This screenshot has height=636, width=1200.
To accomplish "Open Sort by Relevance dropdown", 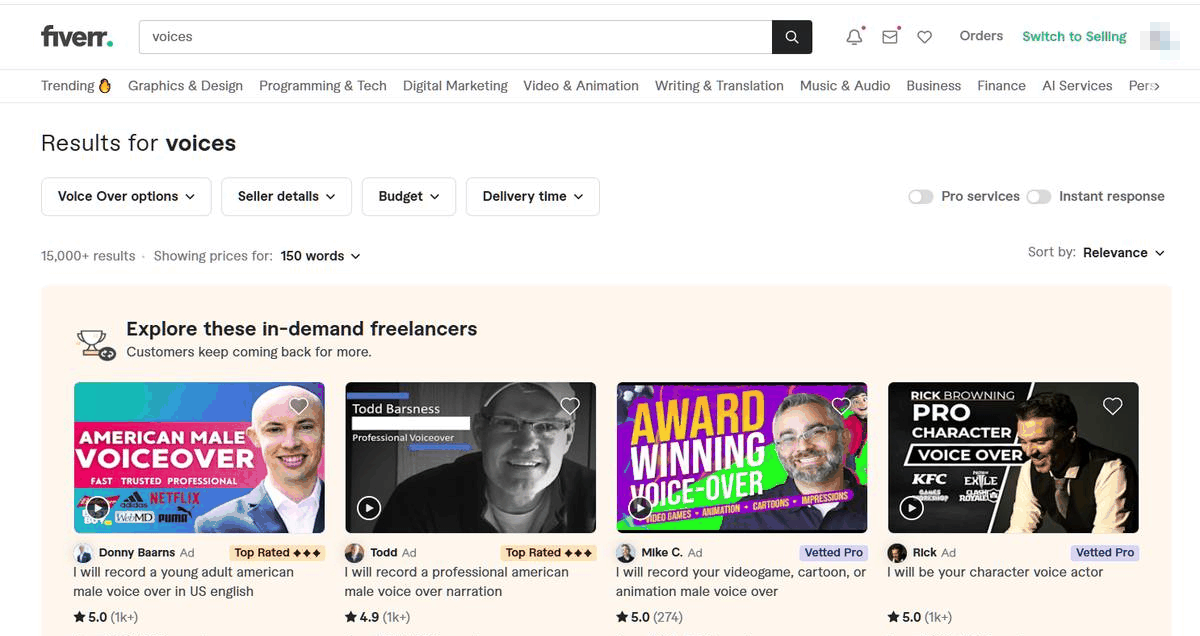I will click(1124, 253).
